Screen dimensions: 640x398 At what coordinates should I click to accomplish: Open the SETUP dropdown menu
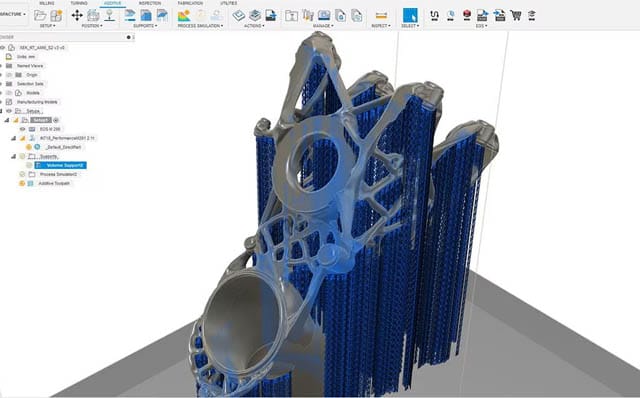[48, 26]
